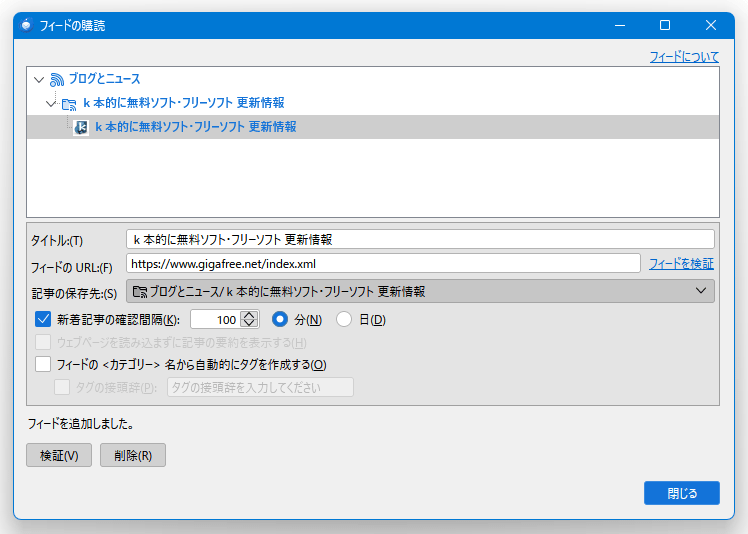The height and width of the screenshot is (534, 748).
Task: Click the Thunderbird icon in the title bar
Action: coord(27,25)
